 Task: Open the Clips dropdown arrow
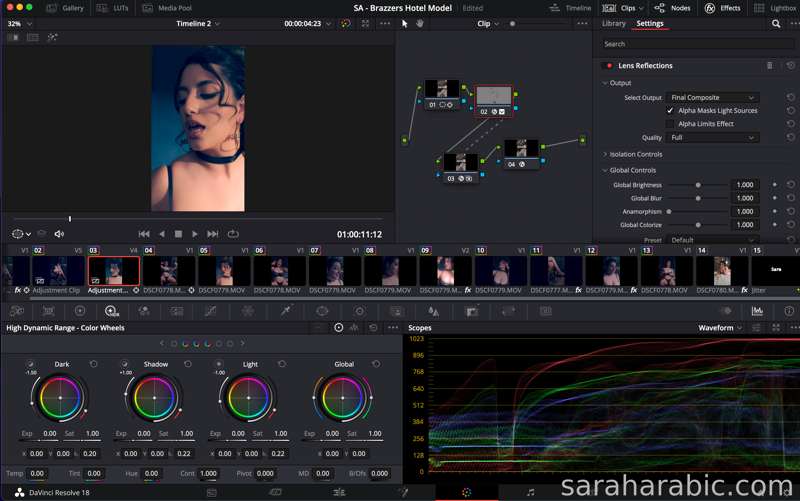(x=641, y=8)
